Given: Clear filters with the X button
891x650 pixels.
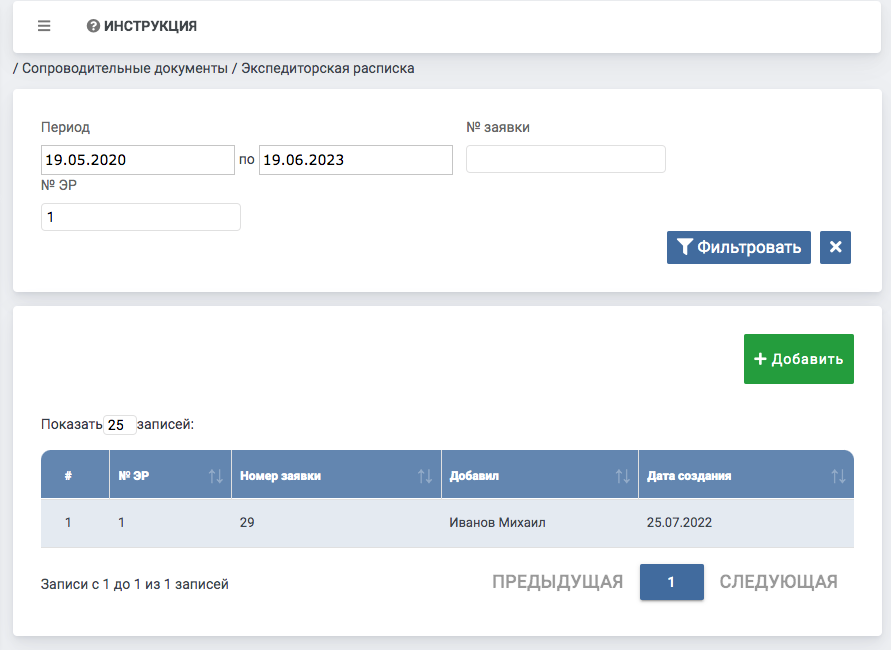Looking at the screenshot, I should click(835, 247).
